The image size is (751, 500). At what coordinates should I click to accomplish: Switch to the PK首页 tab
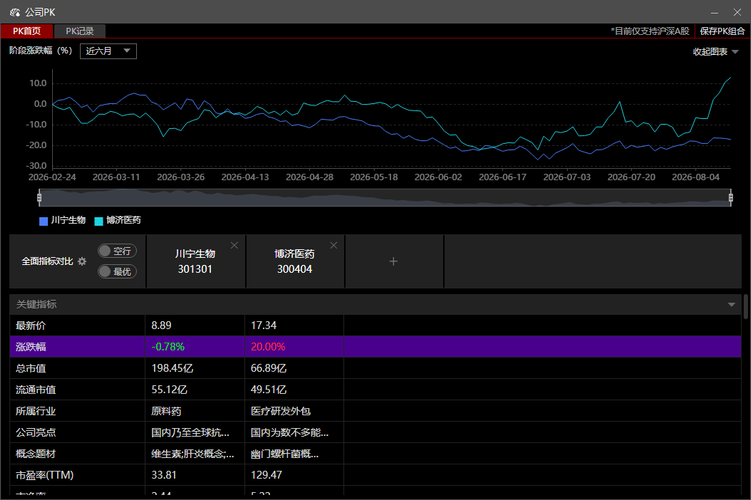click(x=26, y=31)
